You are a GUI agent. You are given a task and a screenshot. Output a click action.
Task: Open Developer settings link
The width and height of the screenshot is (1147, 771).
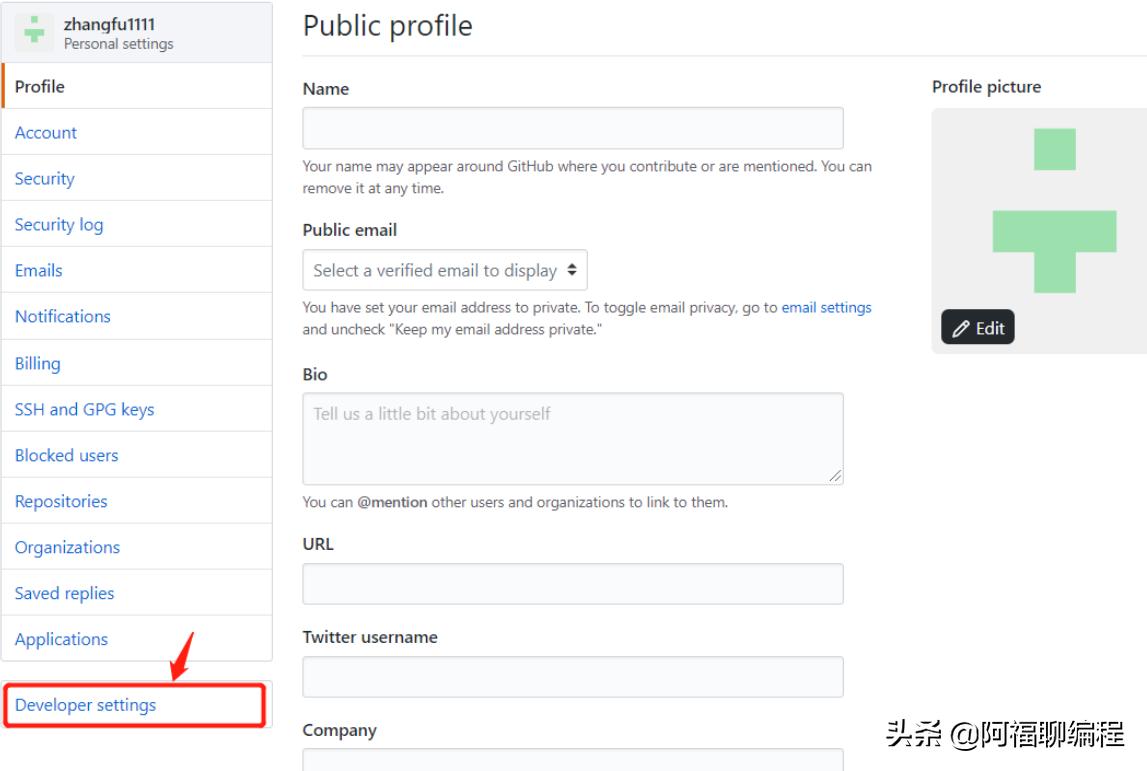pyautogui.click(x=86, y=705)
